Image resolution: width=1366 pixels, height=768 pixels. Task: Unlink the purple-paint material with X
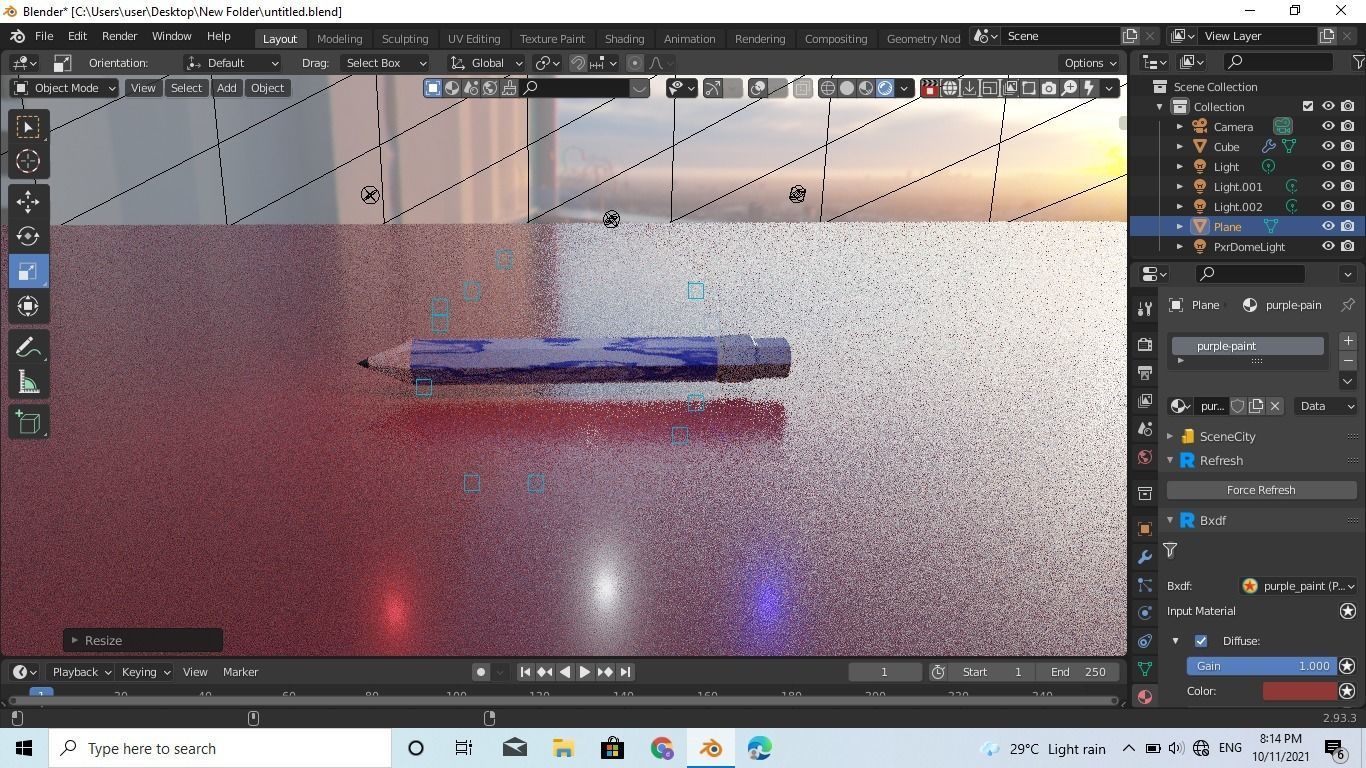(1275, 406)
